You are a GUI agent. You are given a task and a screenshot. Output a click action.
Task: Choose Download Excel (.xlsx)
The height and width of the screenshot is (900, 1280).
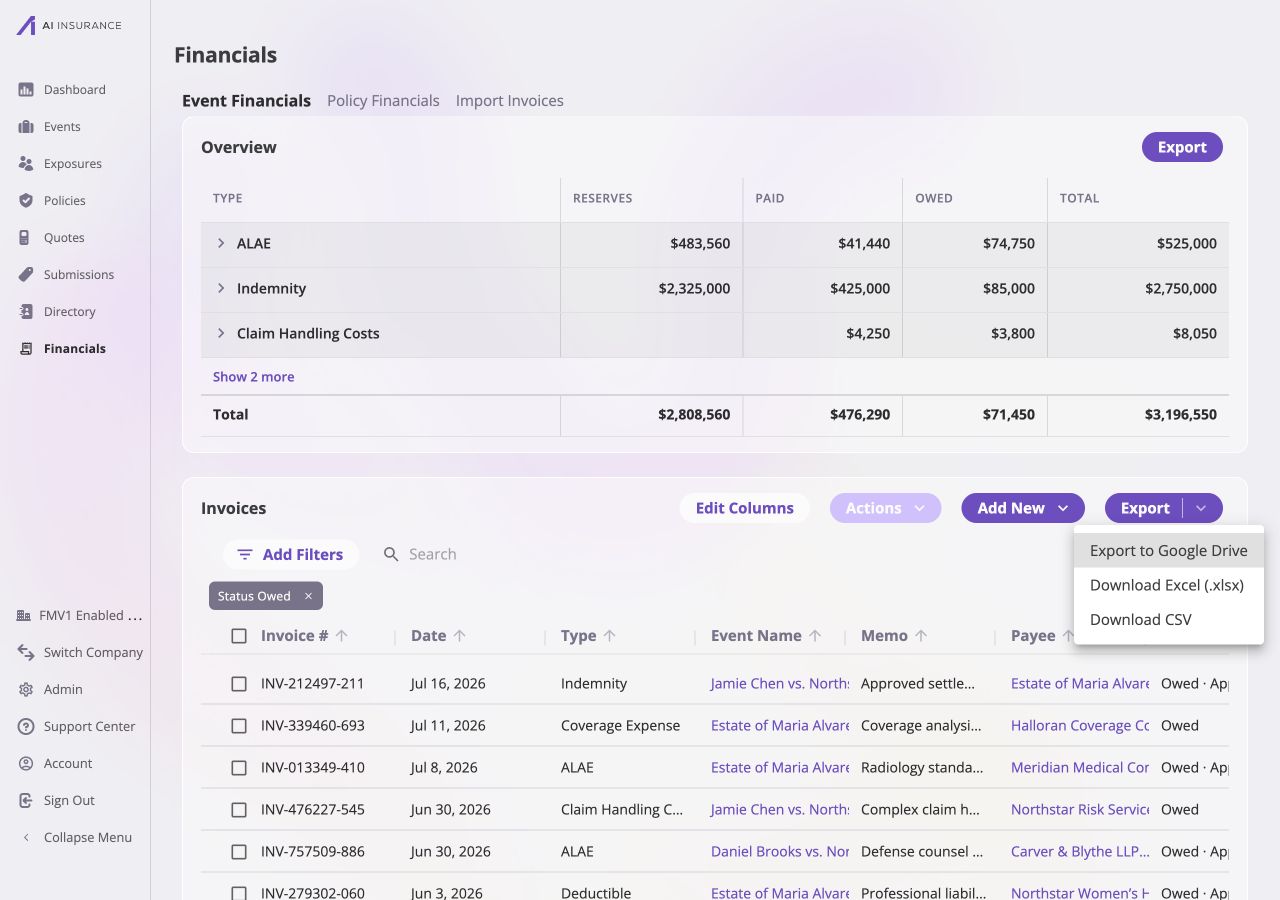1169,585
